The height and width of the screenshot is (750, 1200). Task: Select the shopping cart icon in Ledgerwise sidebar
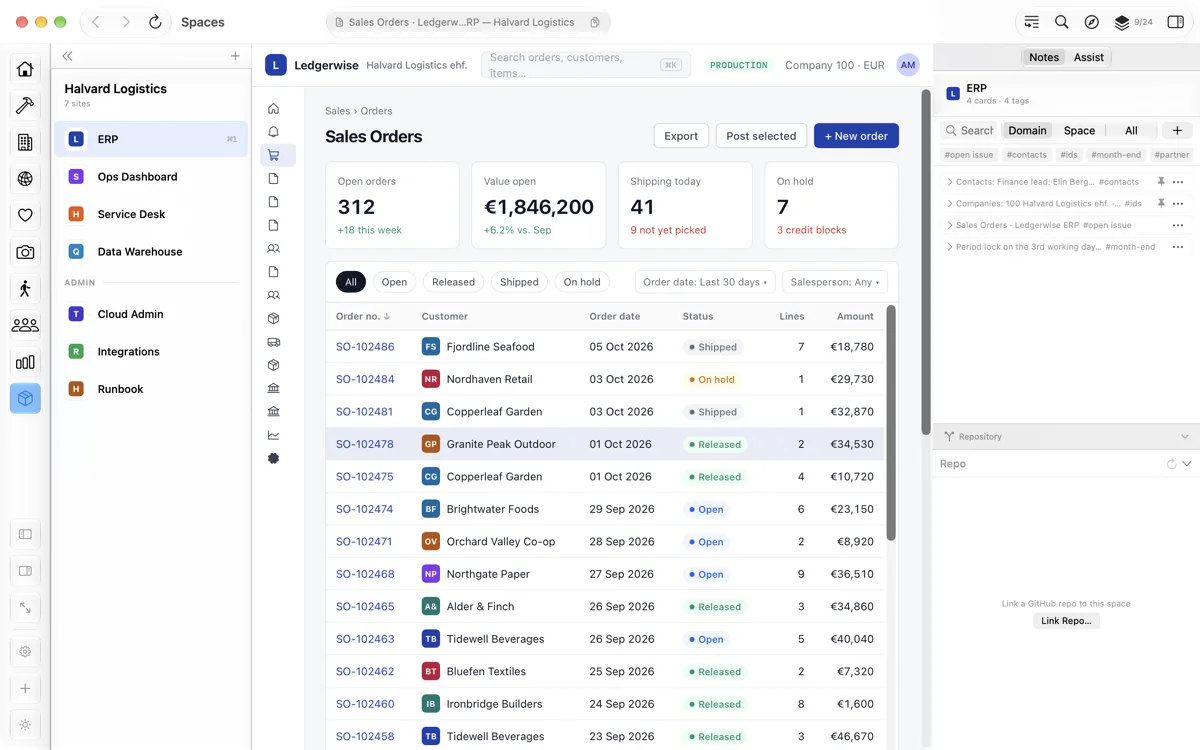coord(274,155)
